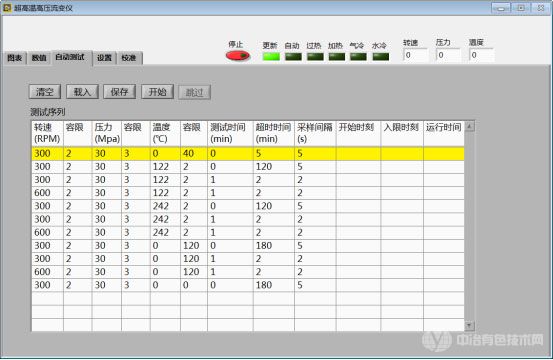The width and height of the screenshot is (553, 360).
Task: Click the 保存 save button
Action: pos(120,92)
